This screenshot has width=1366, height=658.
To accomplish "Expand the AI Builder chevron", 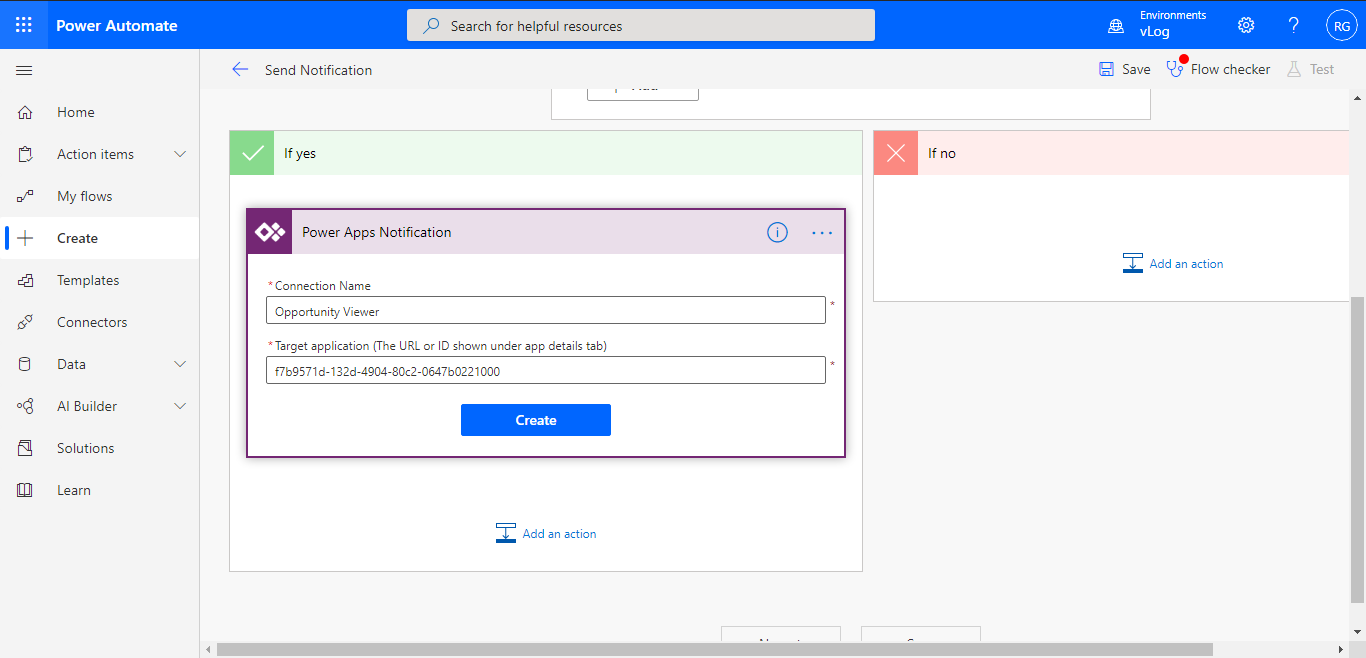I will pyautogui.click(x=181, y=406).
